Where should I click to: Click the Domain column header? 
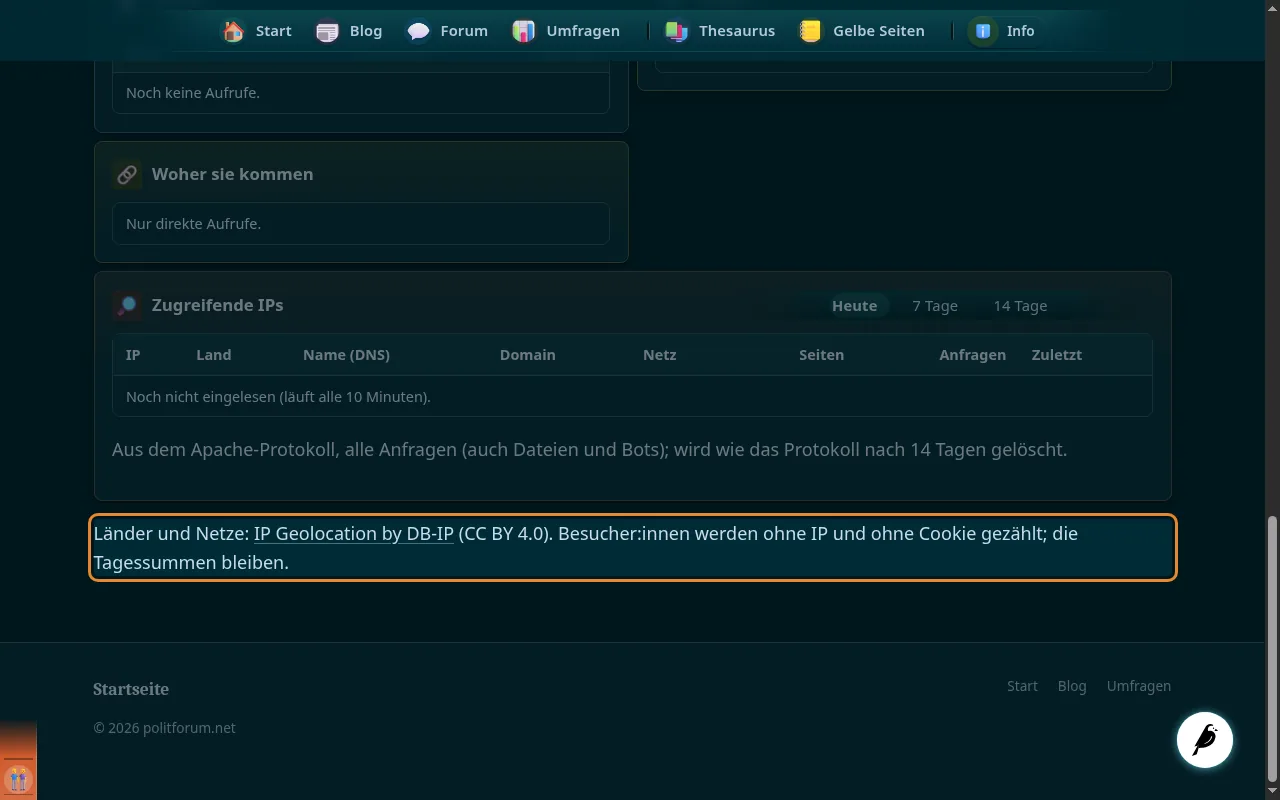point(528,355)
